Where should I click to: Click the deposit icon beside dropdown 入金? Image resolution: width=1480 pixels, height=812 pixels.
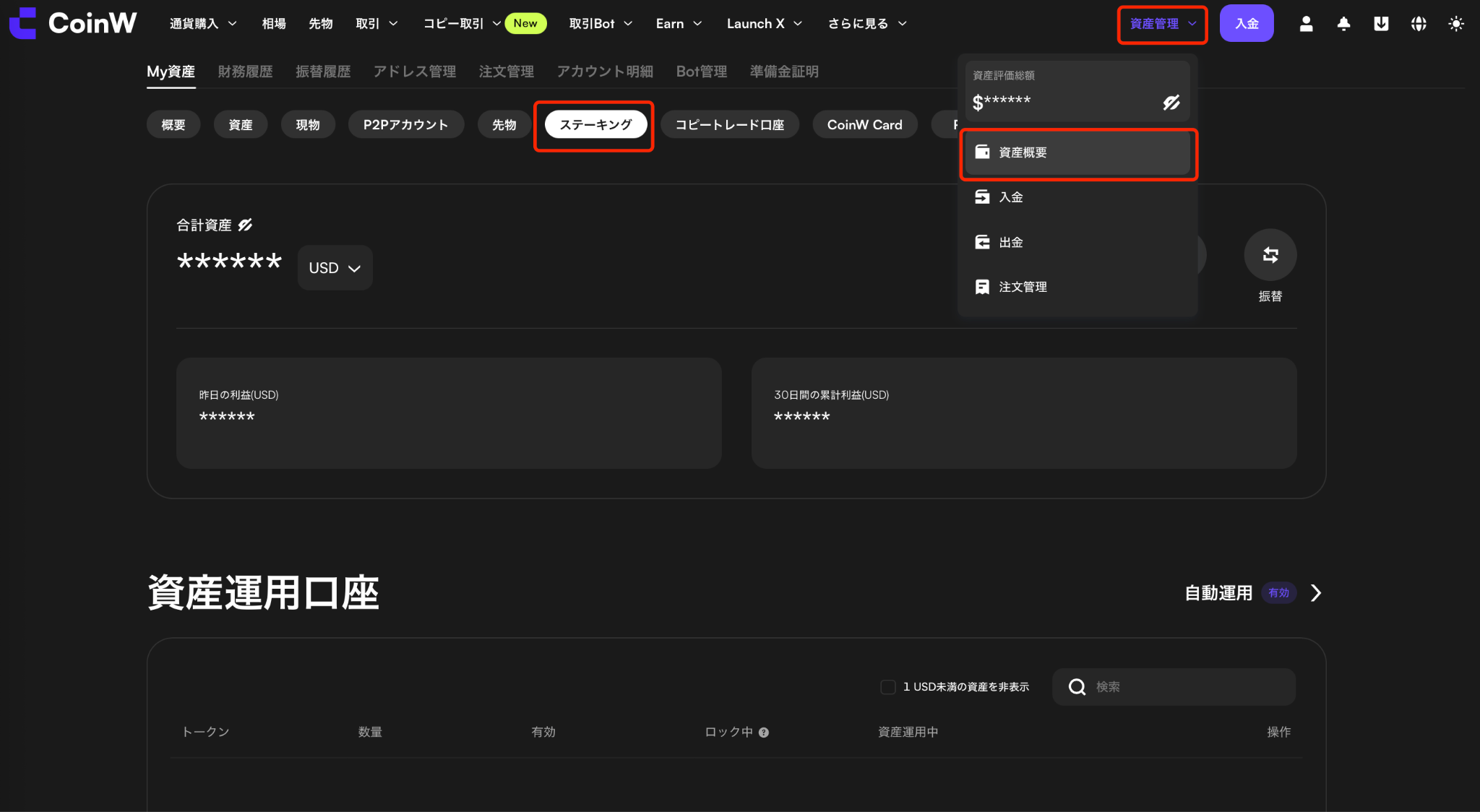(x=982, y=196)
